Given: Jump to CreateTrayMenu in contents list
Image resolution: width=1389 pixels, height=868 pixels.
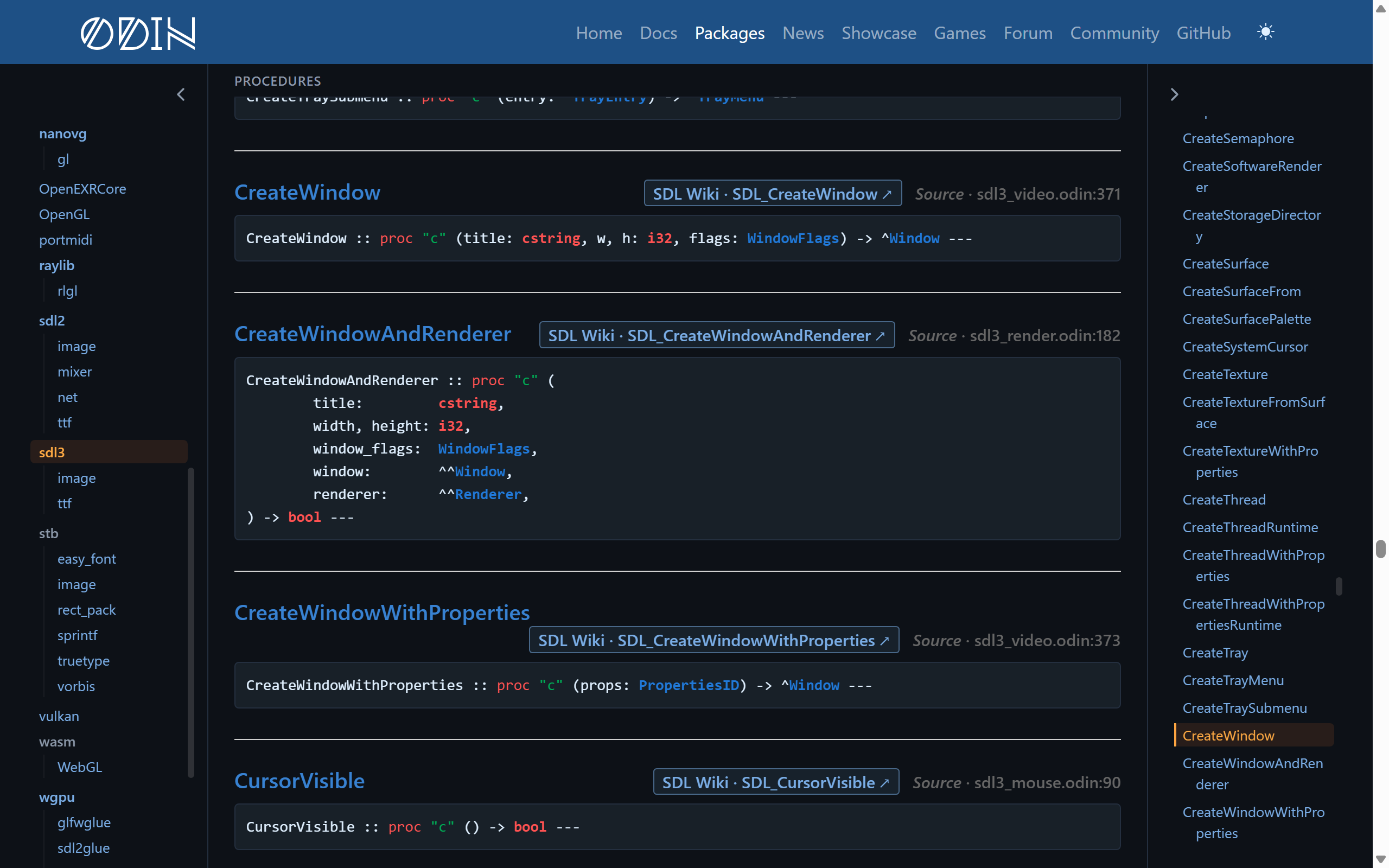Looking at the screenshot, I should point(1233,680).
